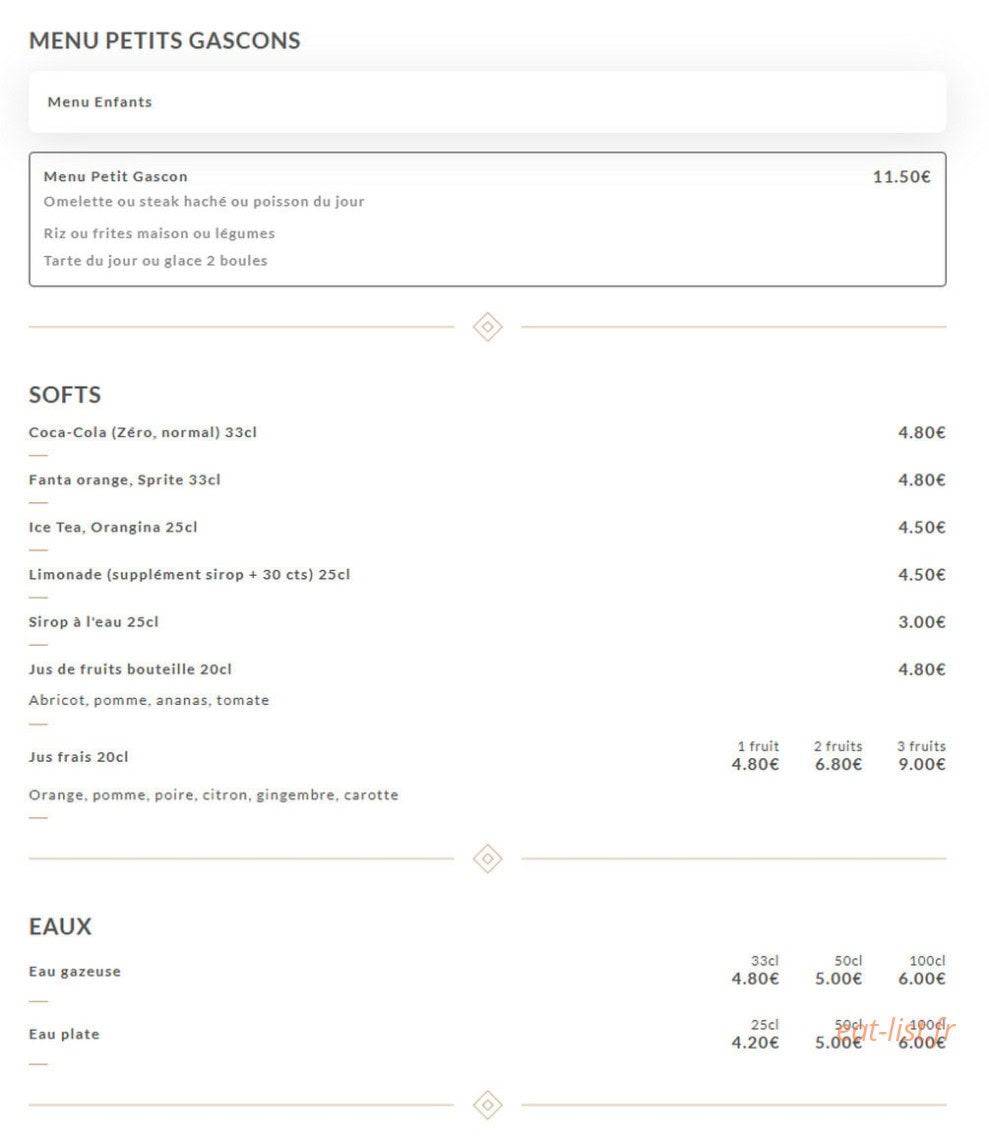Choose the Ice Tea, Orangina 25cl item
The image size is (989, 1143).
(113, 527)
